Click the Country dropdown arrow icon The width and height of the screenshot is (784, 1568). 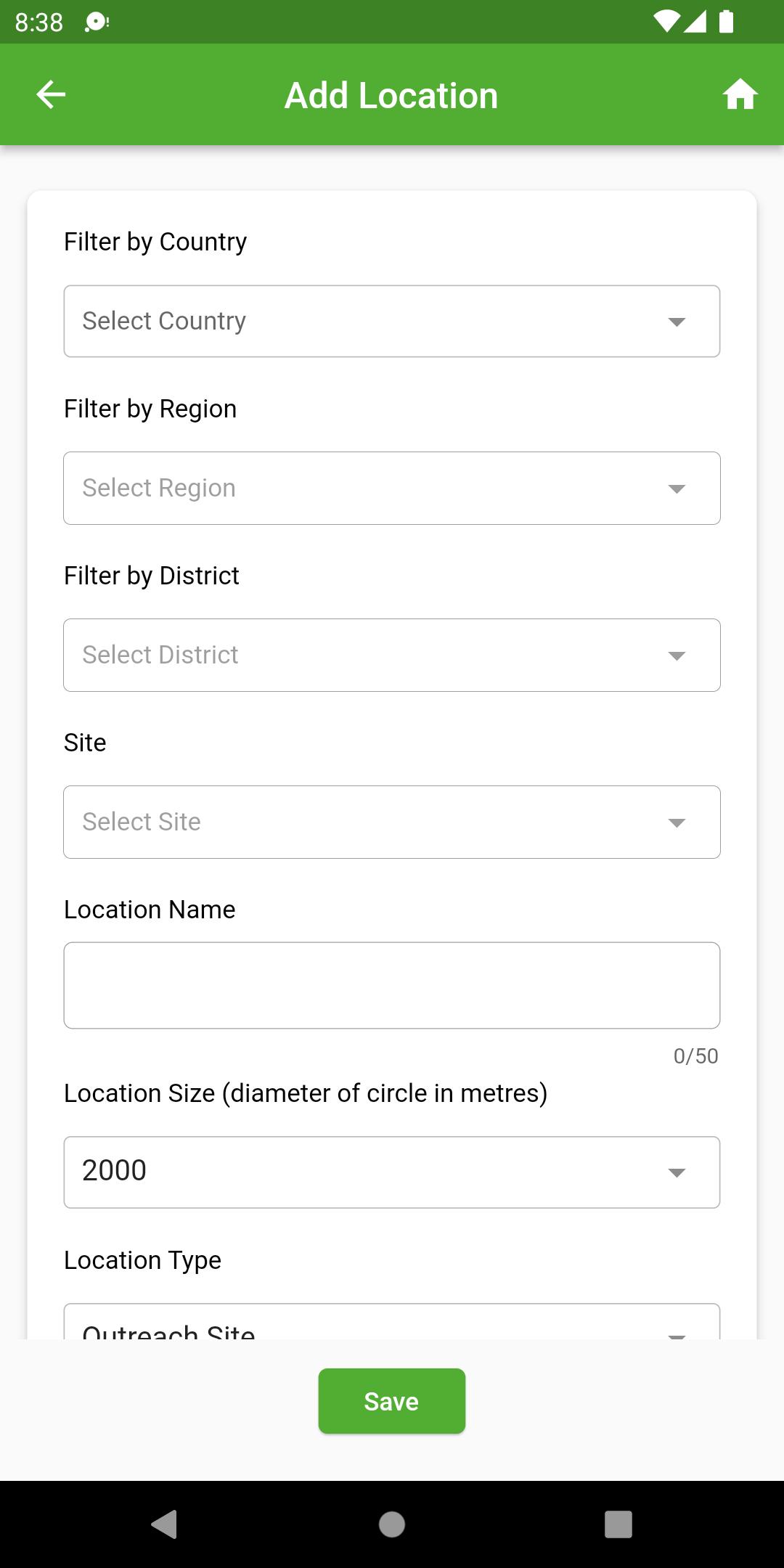(677, 322)
